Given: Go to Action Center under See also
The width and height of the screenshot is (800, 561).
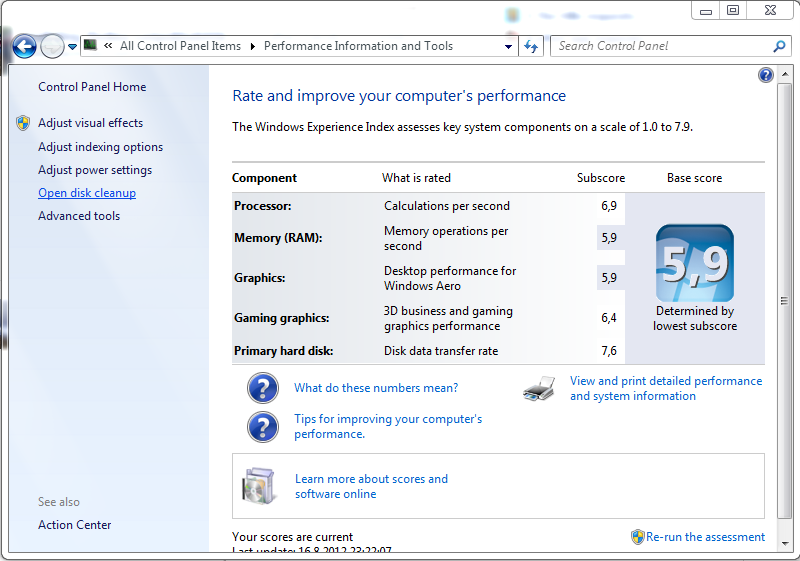Looking at the screenshot, I should point(75,525).
